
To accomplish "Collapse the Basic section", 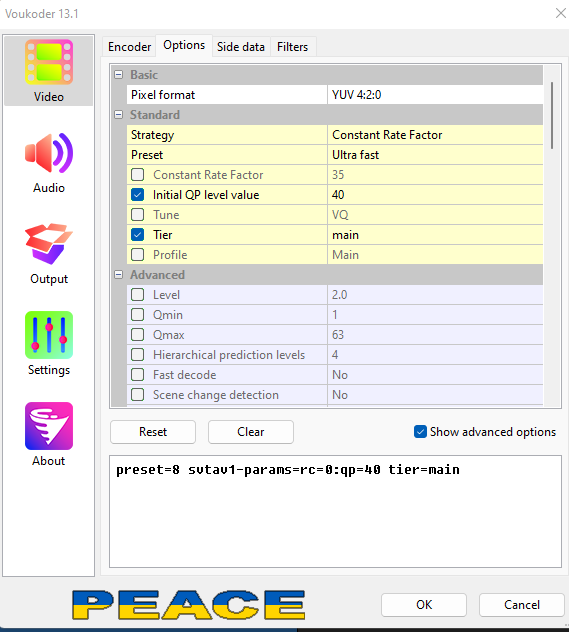I will (x=118, y=75).
